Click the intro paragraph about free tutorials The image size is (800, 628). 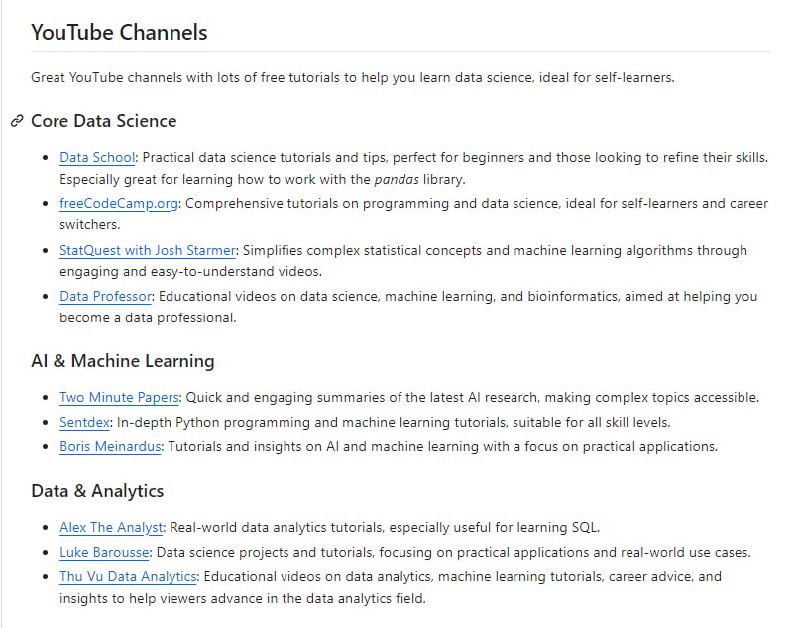click(x=352, y=77)
